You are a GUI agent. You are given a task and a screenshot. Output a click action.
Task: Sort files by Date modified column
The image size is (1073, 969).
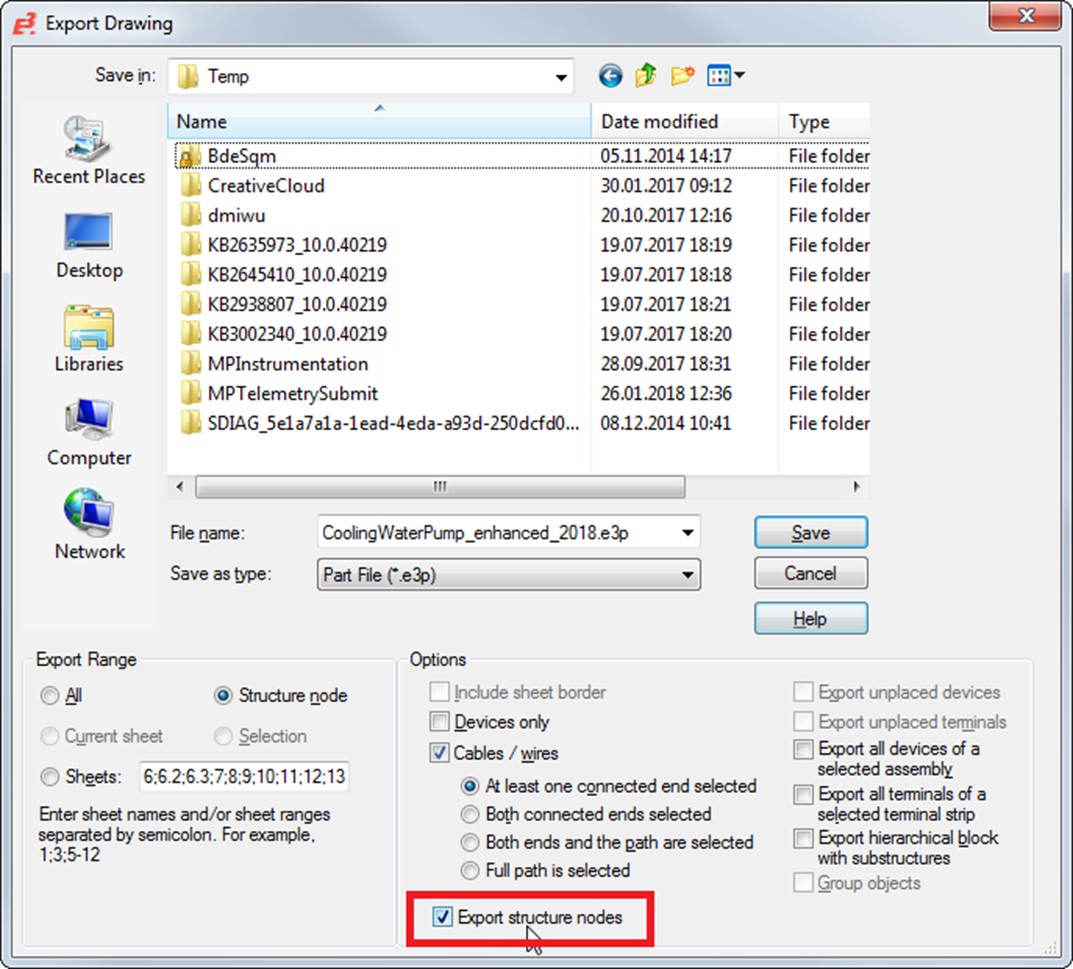pos(660,122)
